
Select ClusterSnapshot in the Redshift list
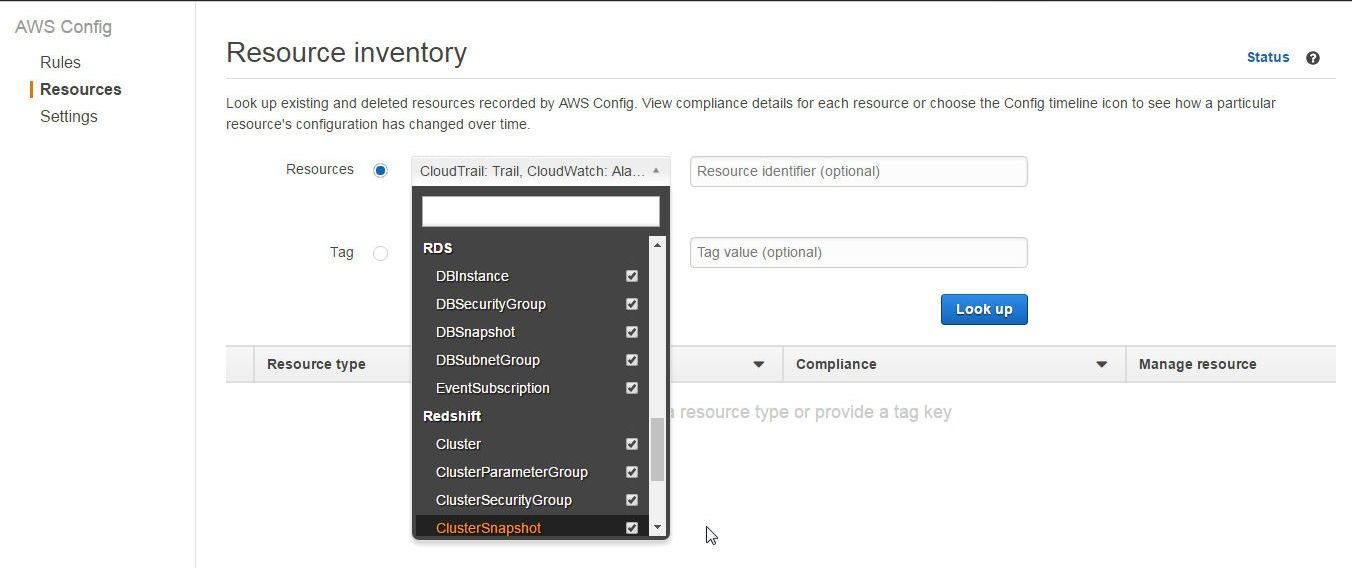[x=488, y=528]
